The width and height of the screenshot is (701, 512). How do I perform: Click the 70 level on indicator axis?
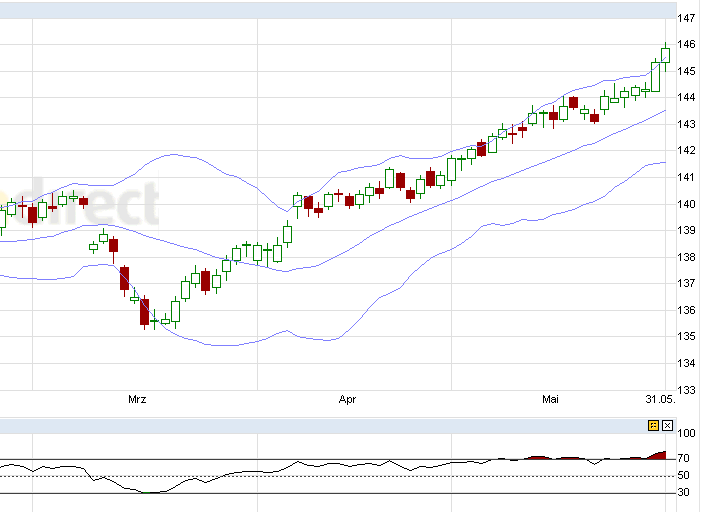pyautogui.click(x=683, y=458)
